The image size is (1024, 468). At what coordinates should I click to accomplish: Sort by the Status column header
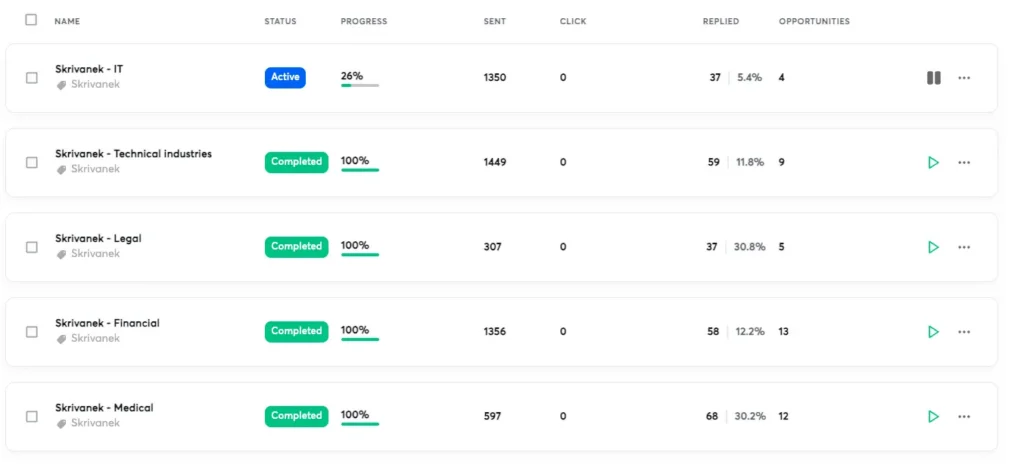(280, 21)
